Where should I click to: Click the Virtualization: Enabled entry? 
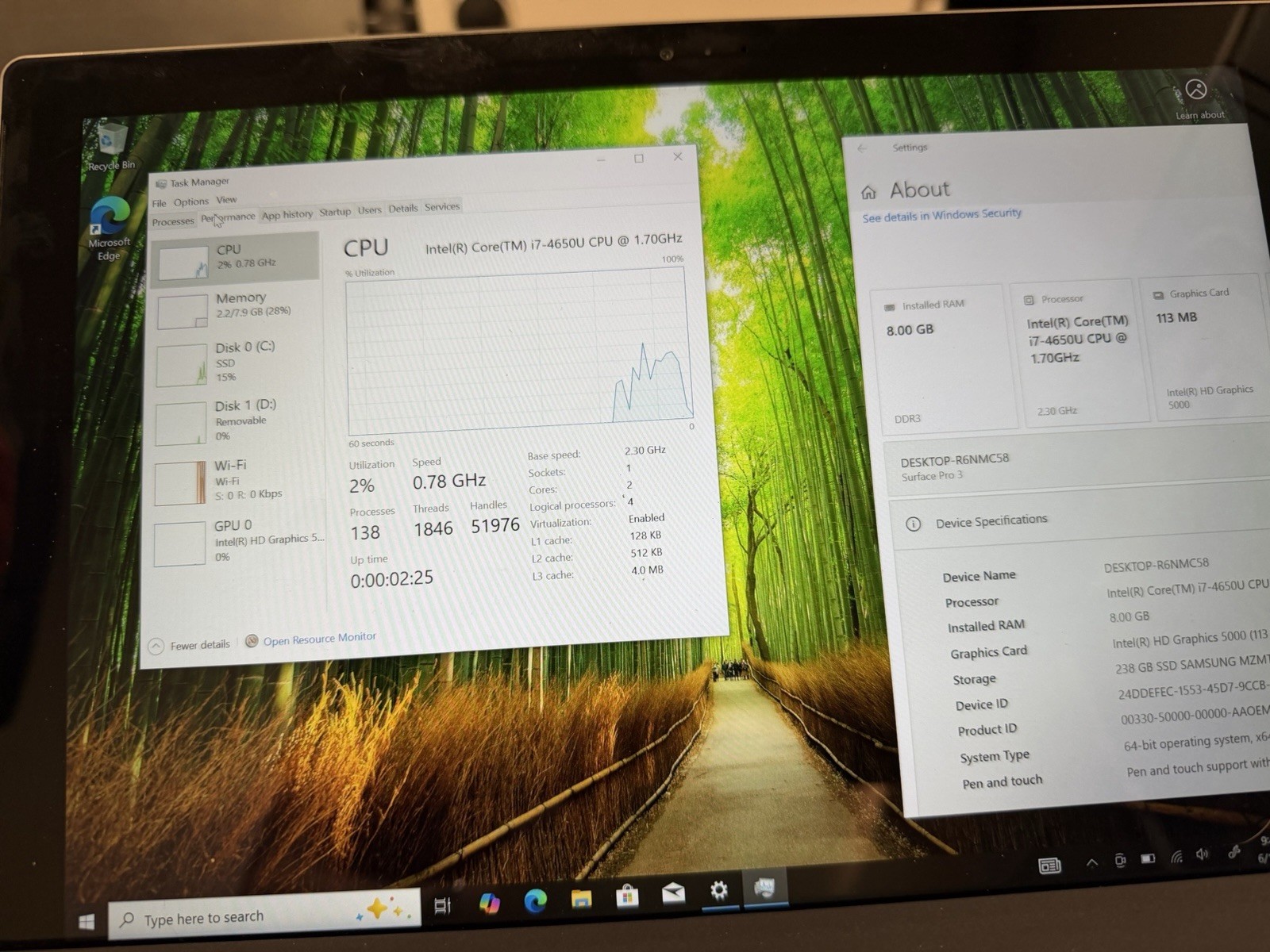[x=598, y=520]
